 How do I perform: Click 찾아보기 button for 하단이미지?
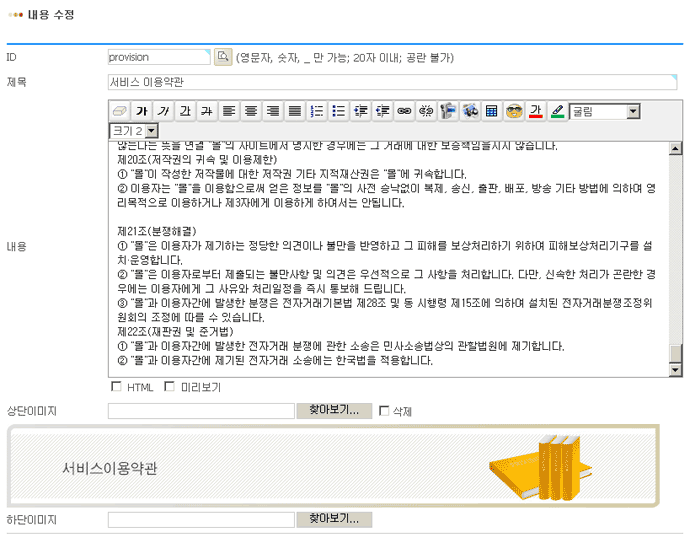coord(334,519)
